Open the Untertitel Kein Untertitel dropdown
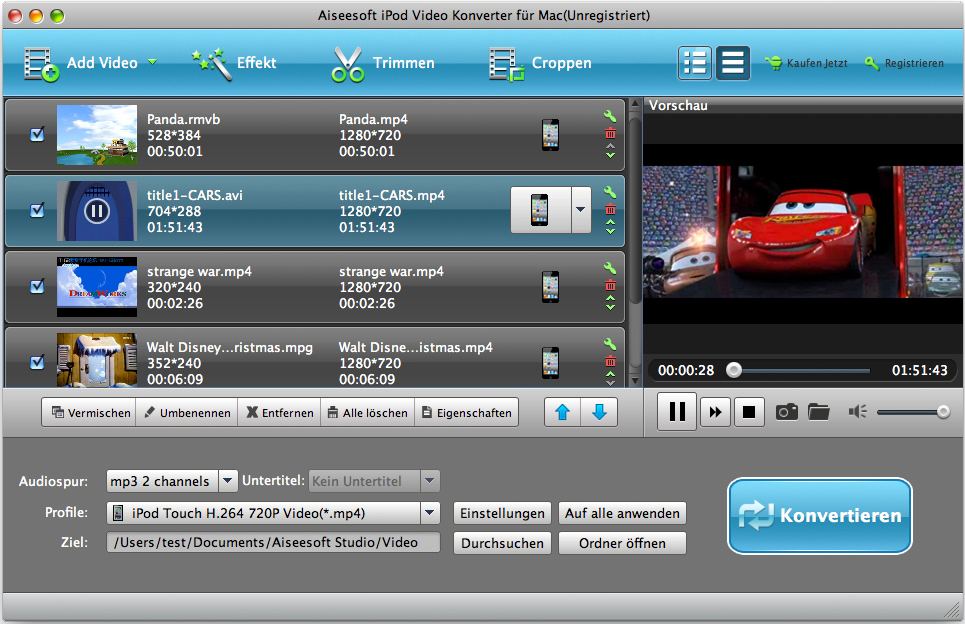 [x=374, y=481]
